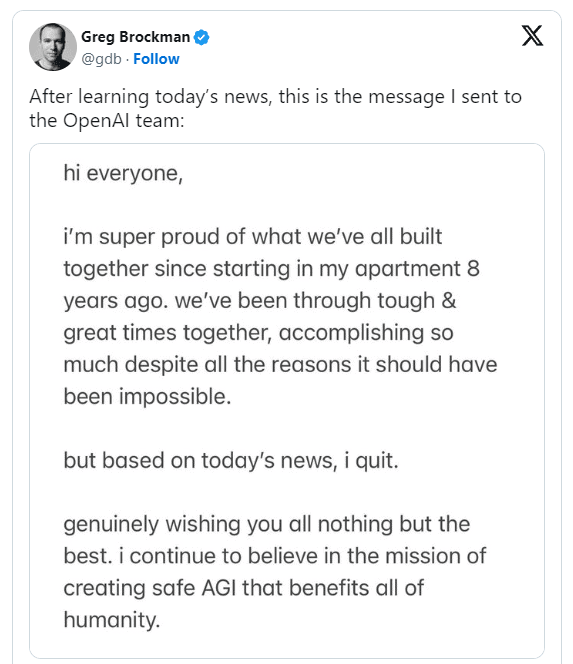This screenshot has width=573, height=664.
Task: Click the 'years ago. we've been through tough &' line
Action: click(260, 301)
